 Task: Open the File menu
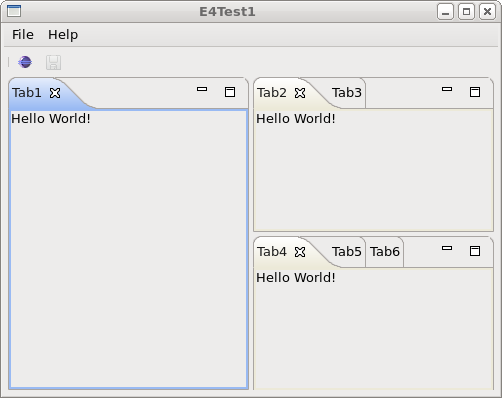[x=23, y=35]
